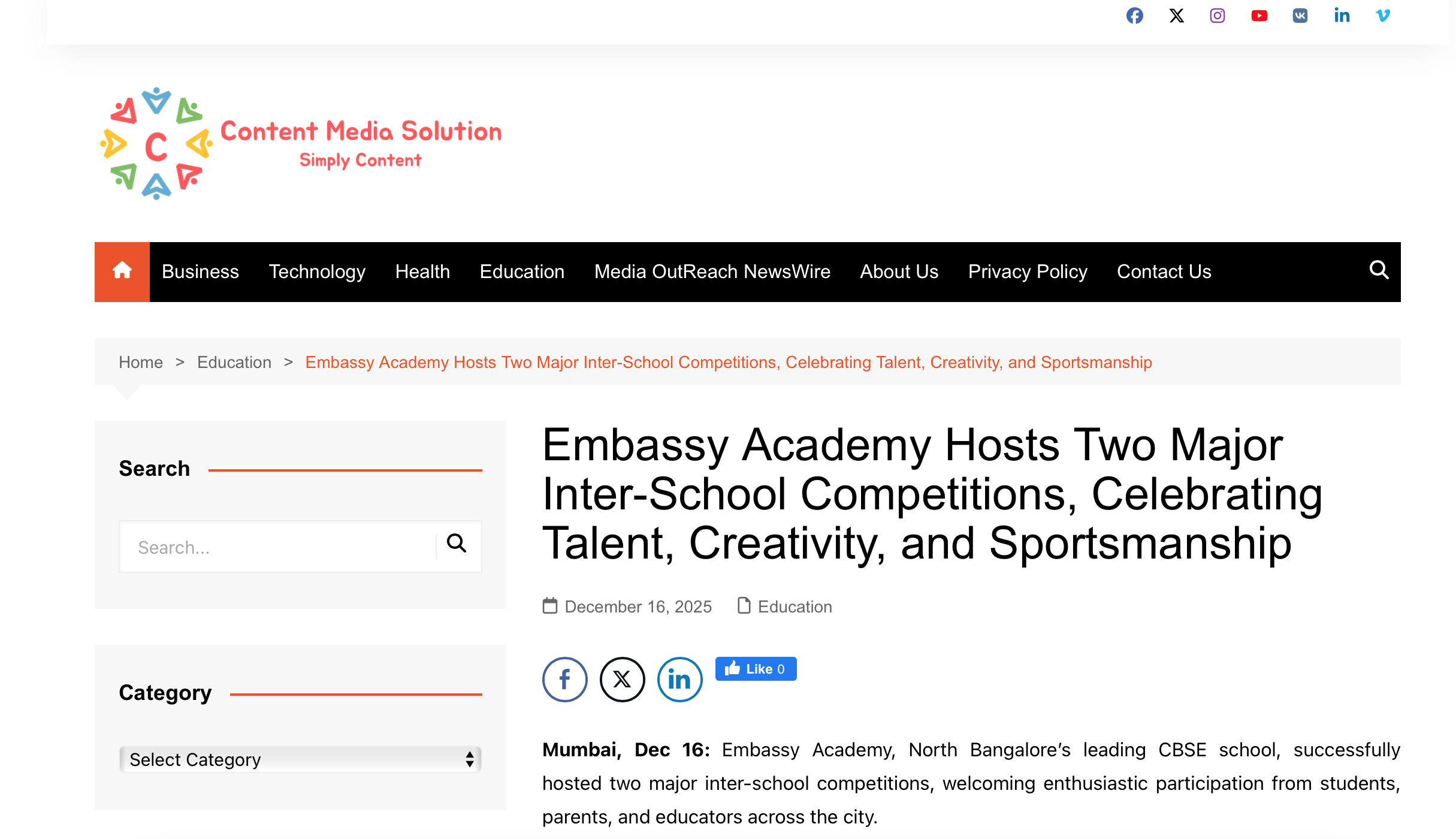Image resolution: width=1456 pixels, height=839 pixels.
Task: Click the X (Twitter) icon in header
Action: (1176, 16)
